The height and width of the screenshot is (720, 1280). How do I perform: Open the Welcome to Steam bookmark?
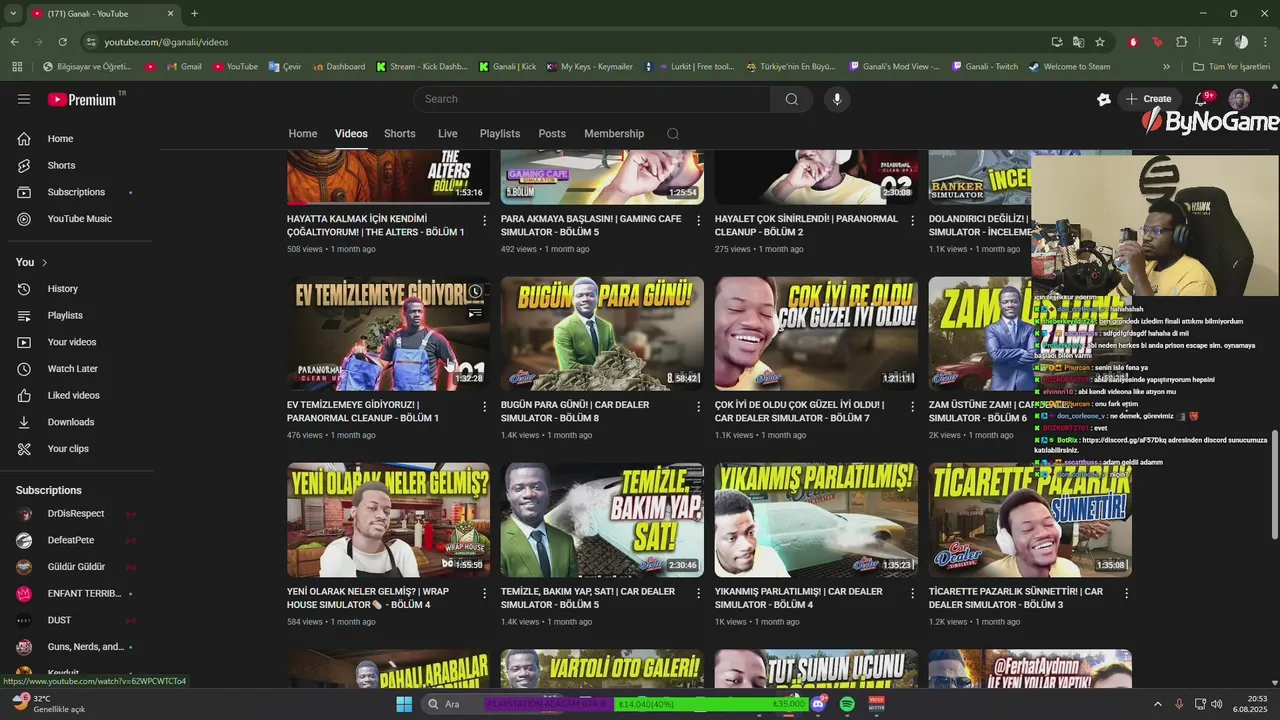point(1069,67)
